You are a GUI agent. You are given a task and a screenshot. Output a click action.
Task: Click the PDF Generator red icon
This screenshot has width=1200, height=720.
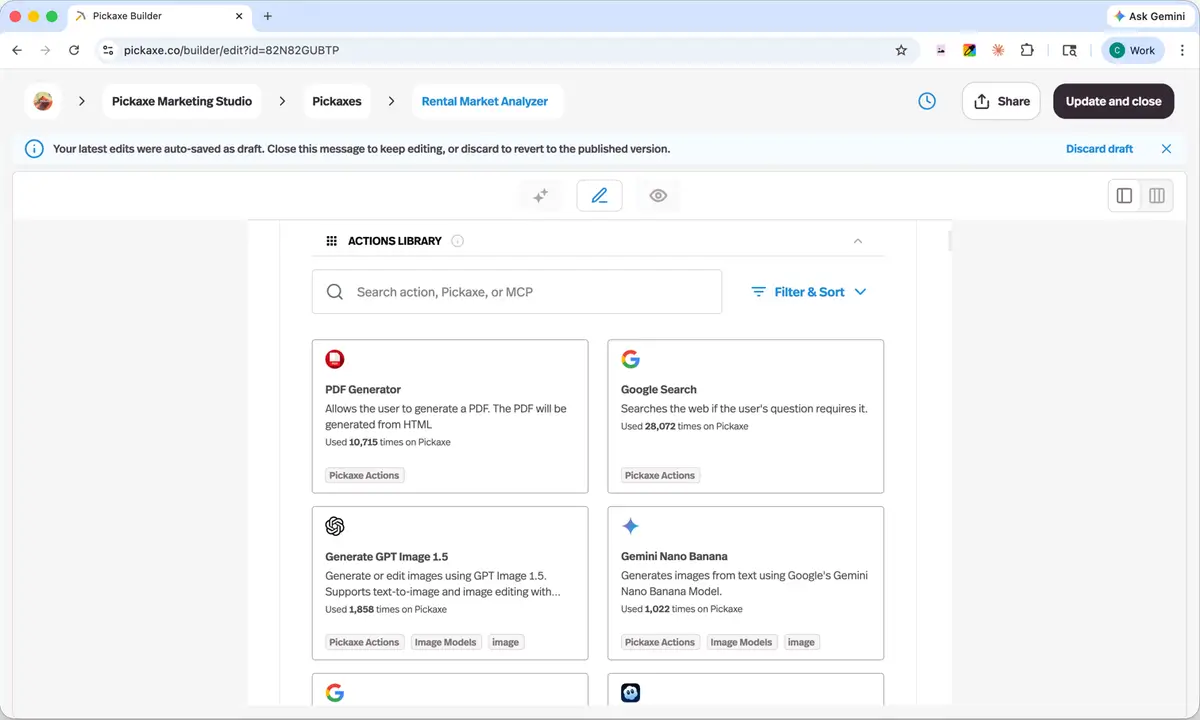point(335,360)
